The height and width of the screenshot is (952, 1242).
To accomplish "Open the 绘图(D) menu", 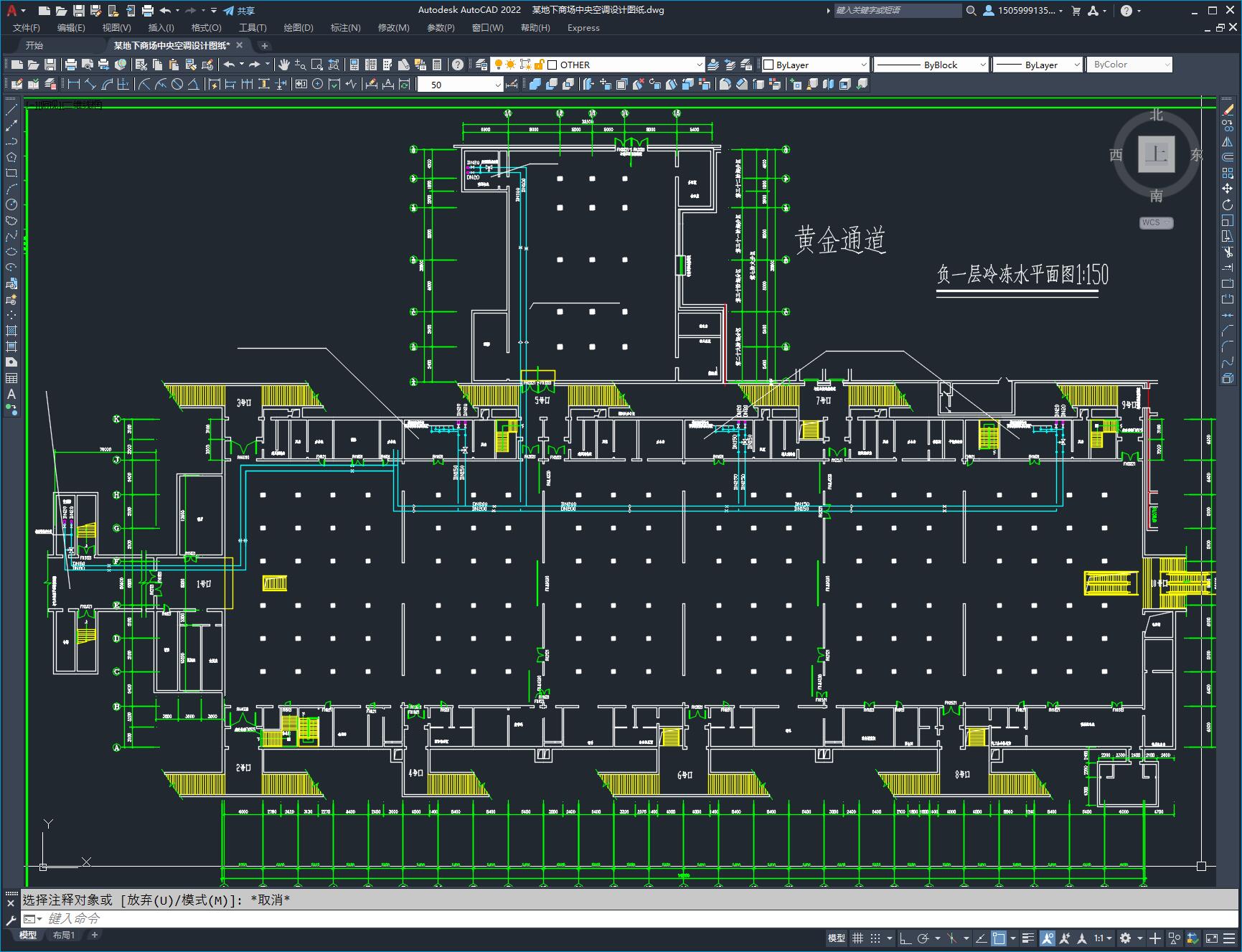I will tap(298, 28).
